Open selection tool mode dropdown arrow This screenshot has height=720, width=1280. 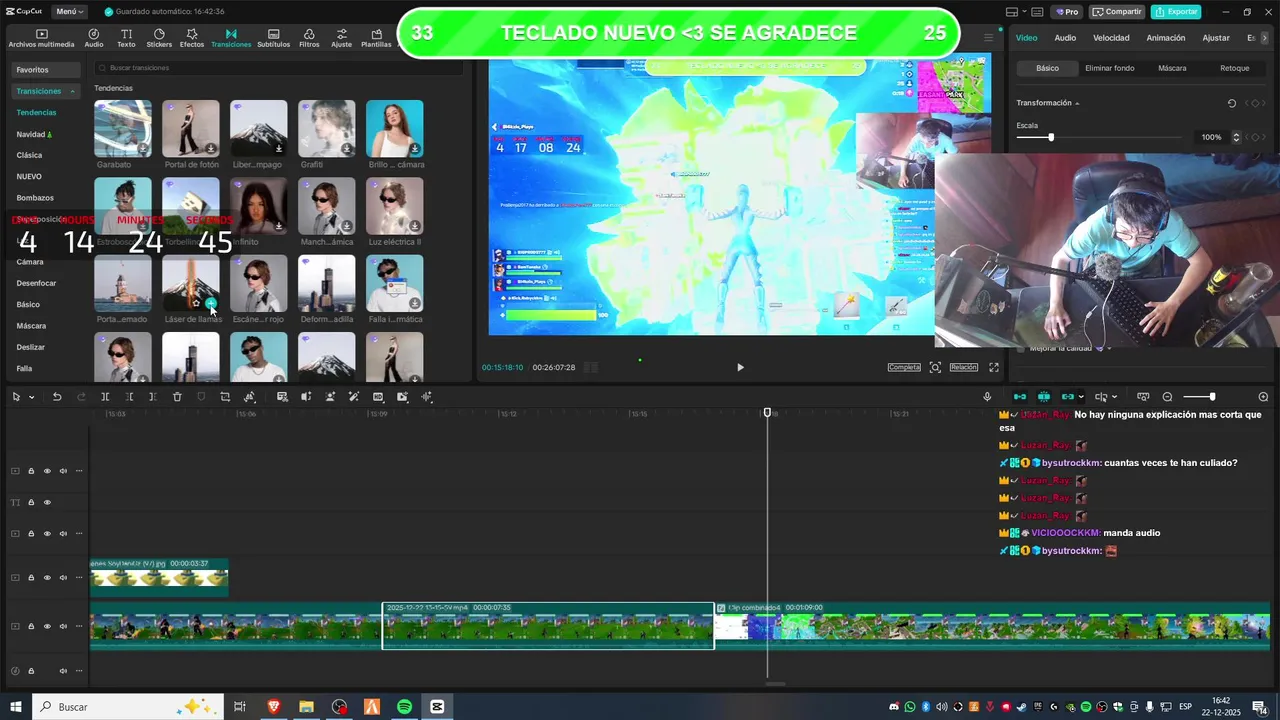coord(32,397)
